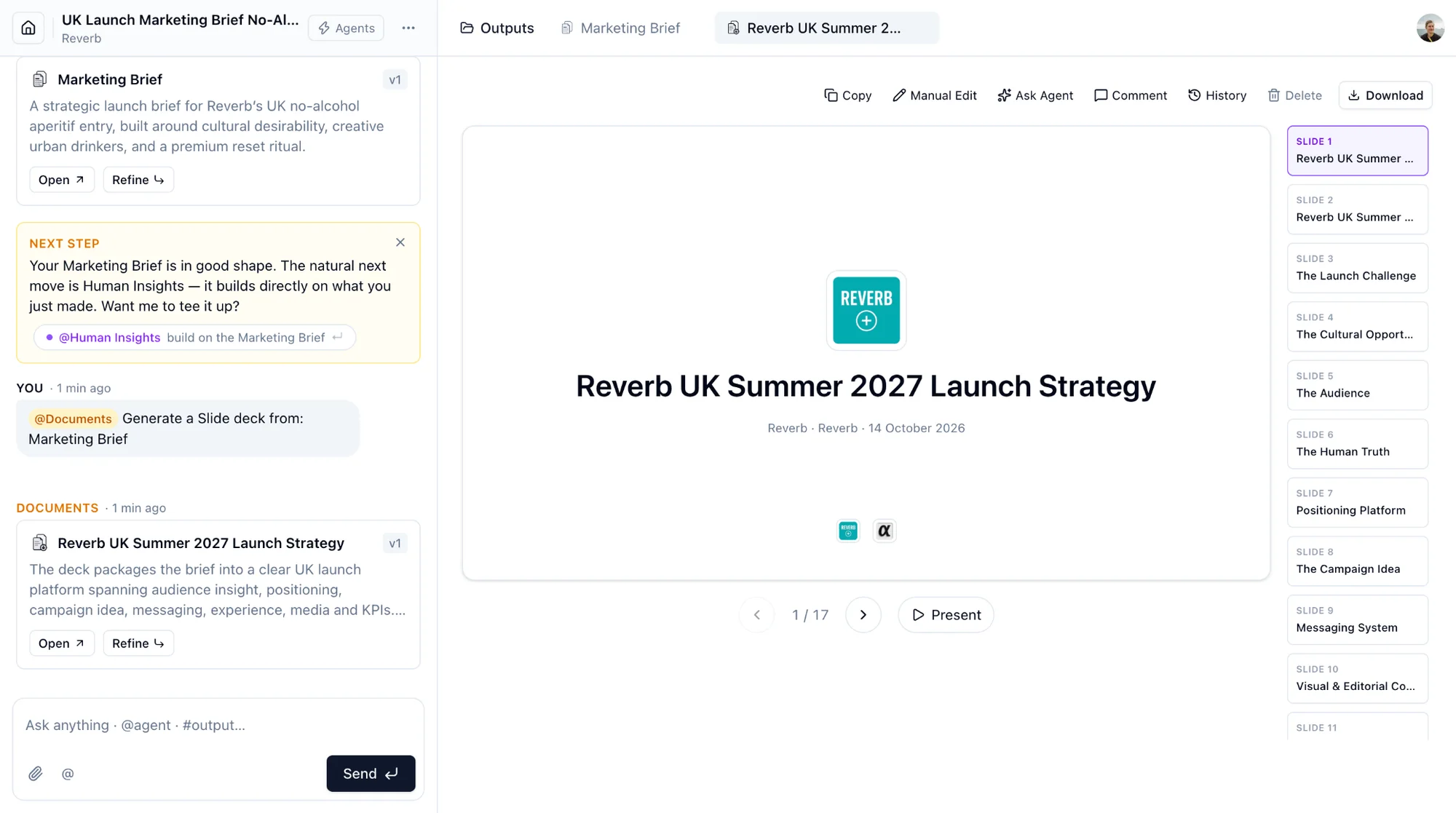Select Slide 2 Reverb UK Summer thumbnail

coord(1357,209)
